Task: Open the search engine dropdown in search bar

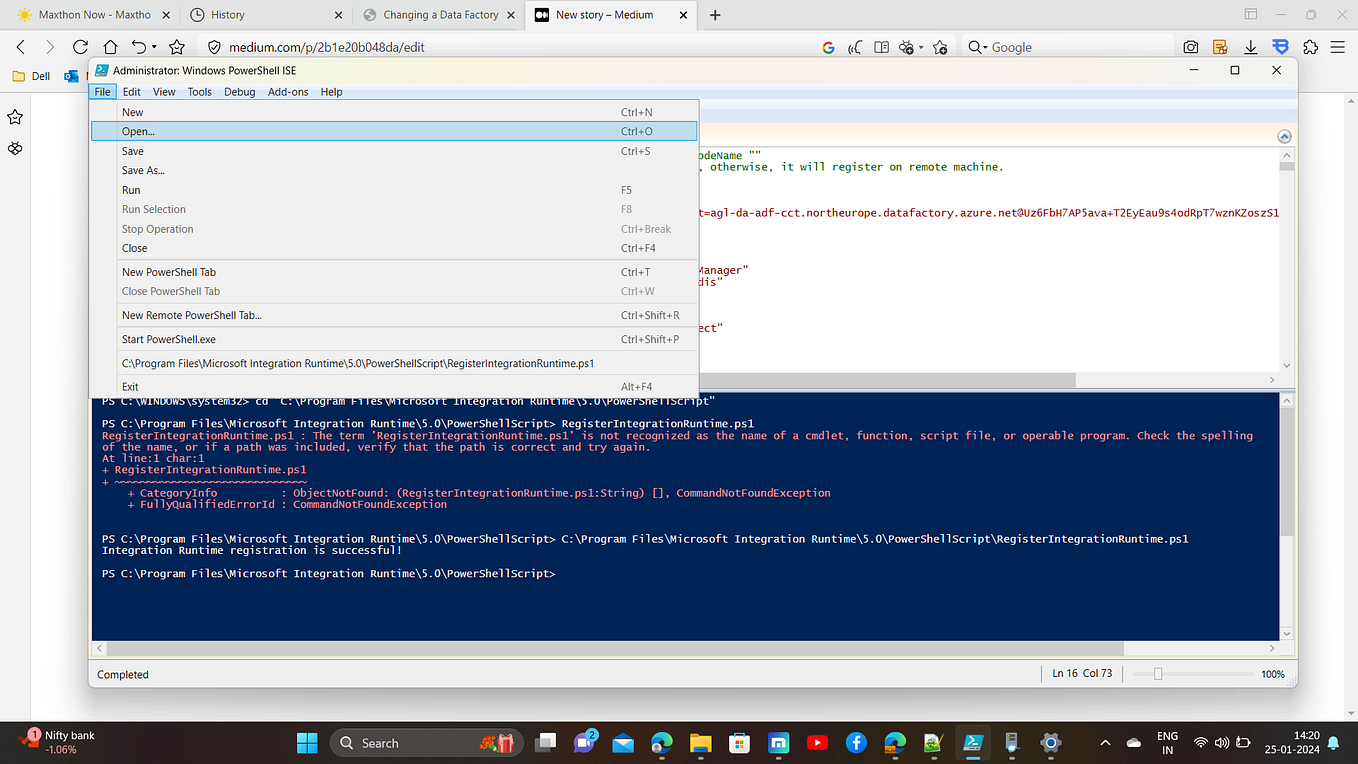Action: (983, 47)
